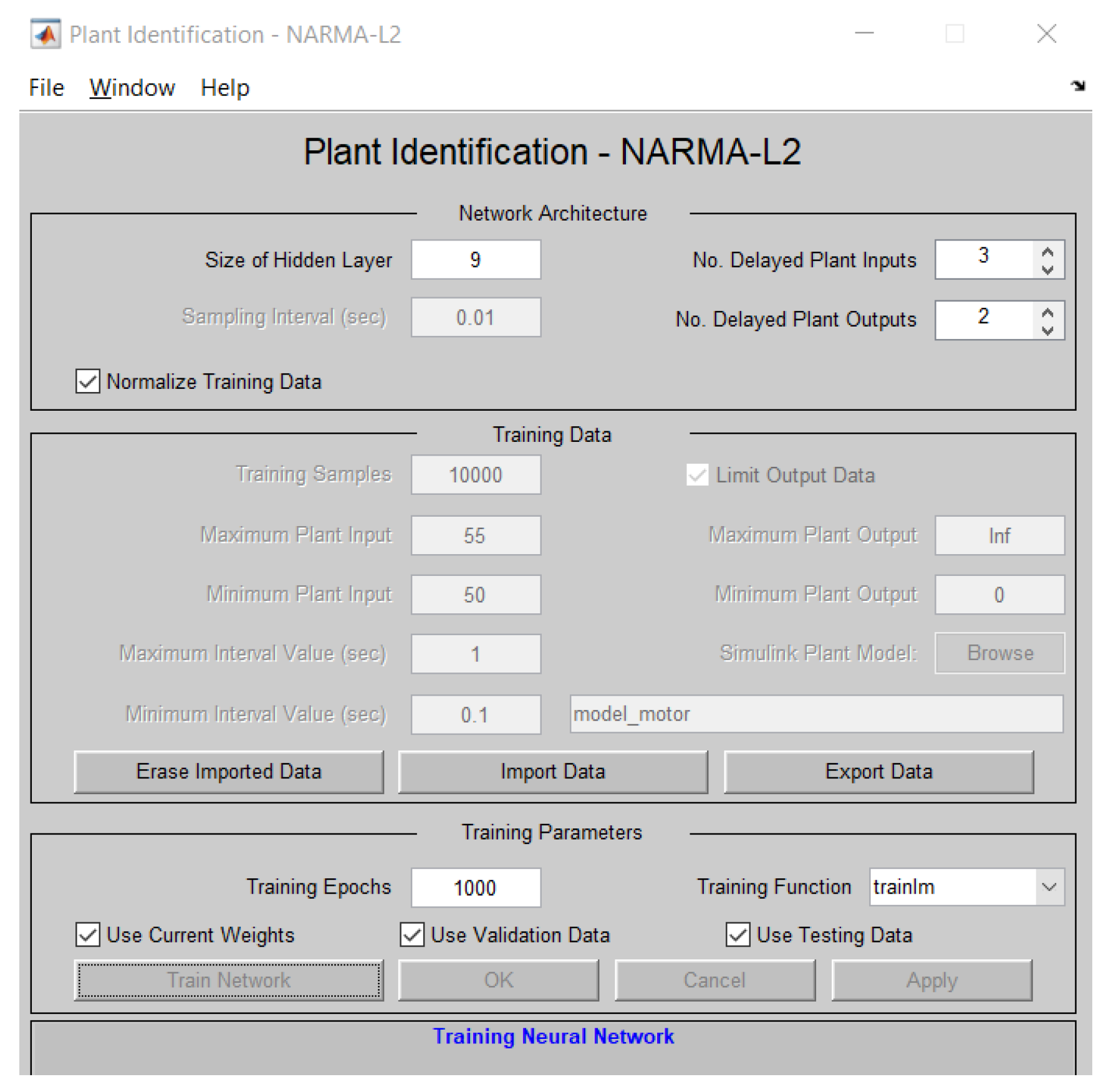Close the Plant Identification window
Viewport: 1106px width, 1092px height.
tap(1047, 34)
